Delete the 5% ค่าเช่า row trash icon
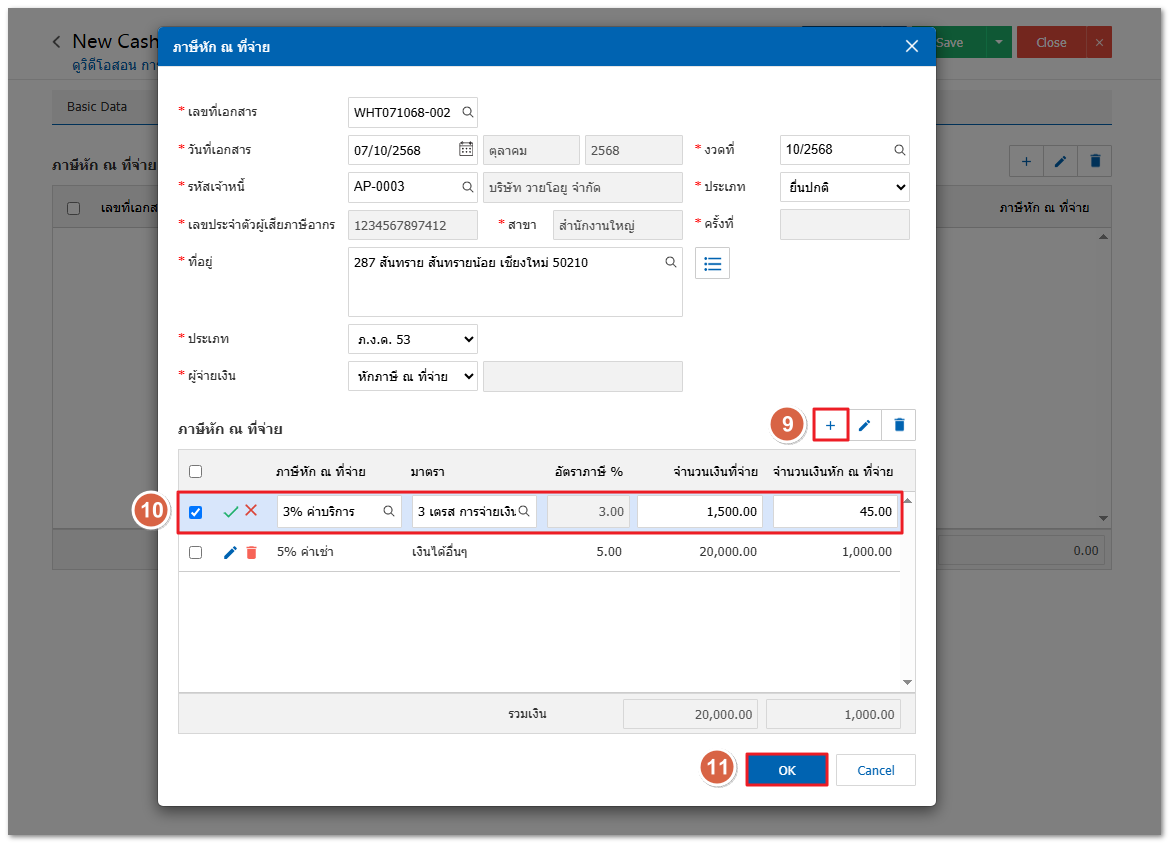 point(251,552)
